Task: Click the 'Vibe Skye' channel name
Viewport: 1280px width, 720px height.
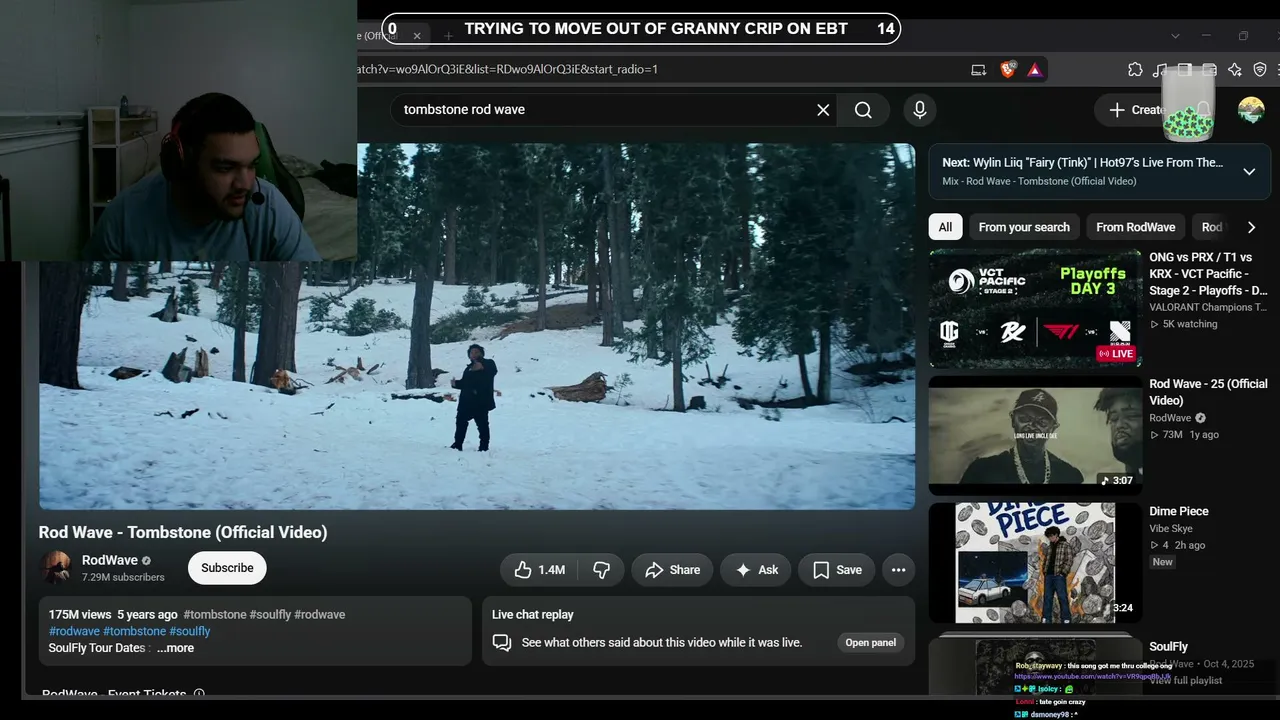Action: tap(1171, 528)
